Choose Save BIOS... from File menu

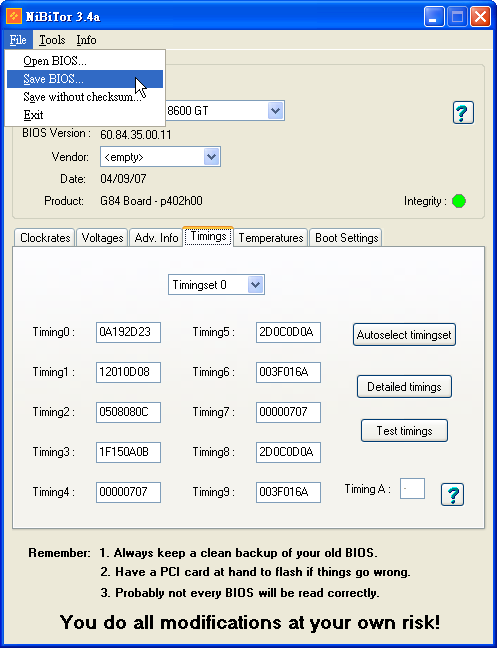pos(85,79)
